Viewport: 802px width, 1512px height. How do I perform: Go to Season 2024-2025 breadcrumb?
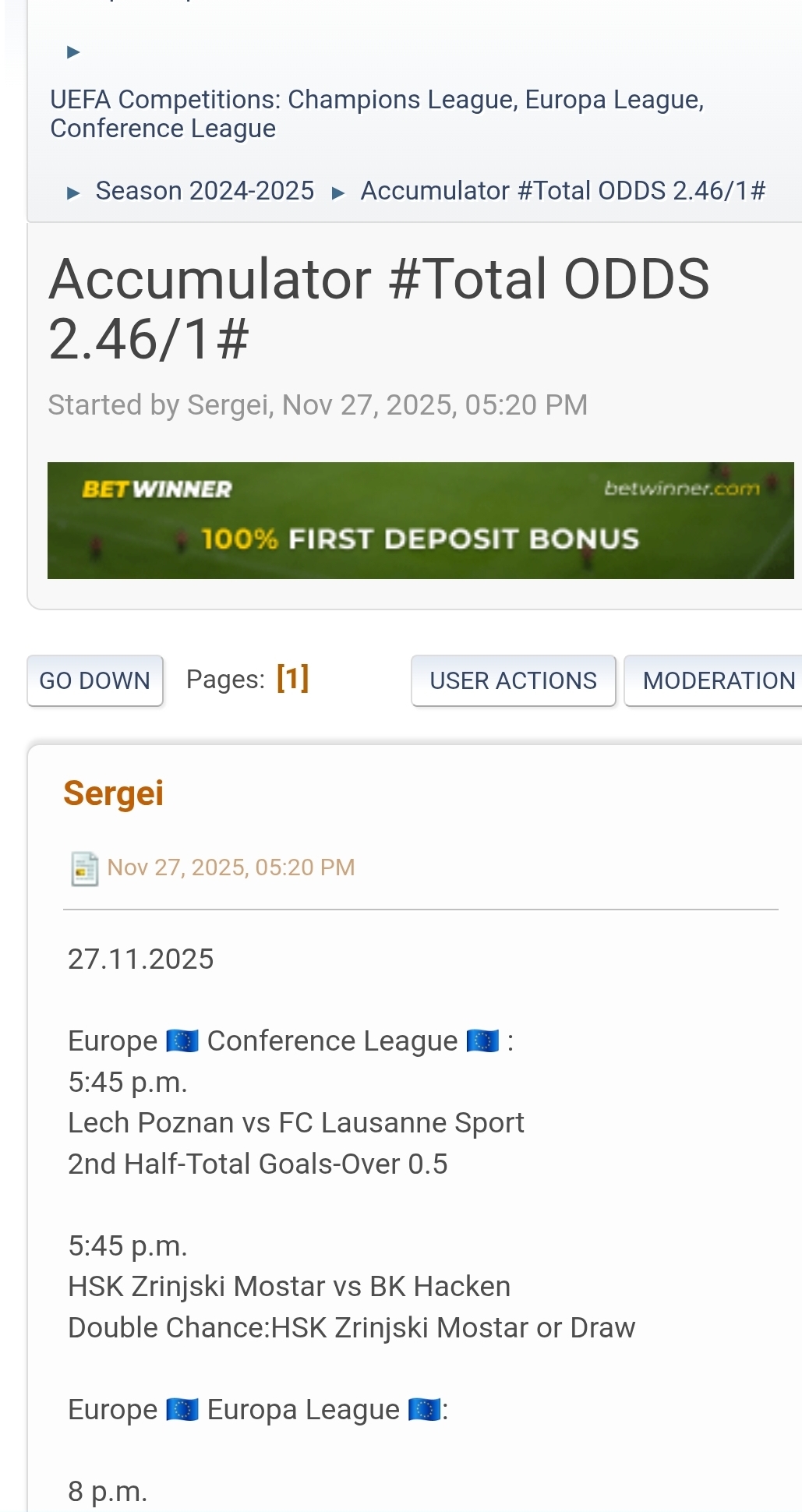[x=204, y=191]
